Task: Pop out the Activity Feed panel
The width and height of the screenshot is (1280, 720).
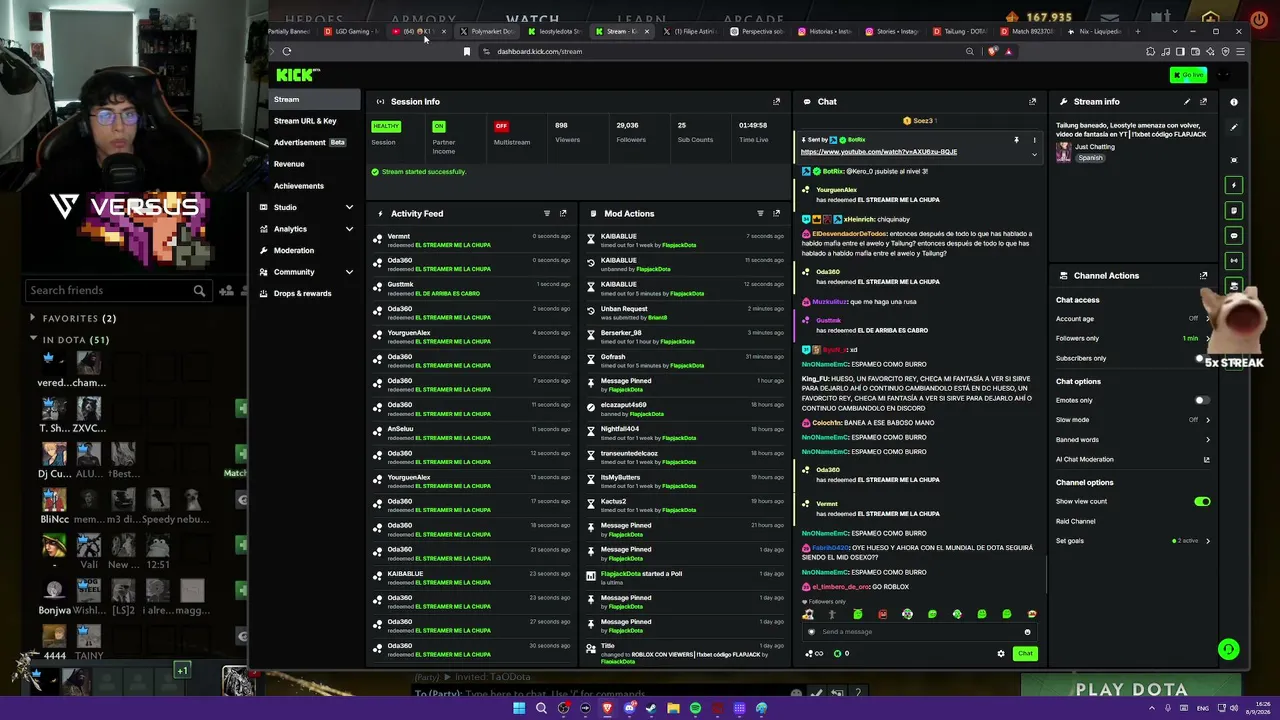Action: (563, 213)
